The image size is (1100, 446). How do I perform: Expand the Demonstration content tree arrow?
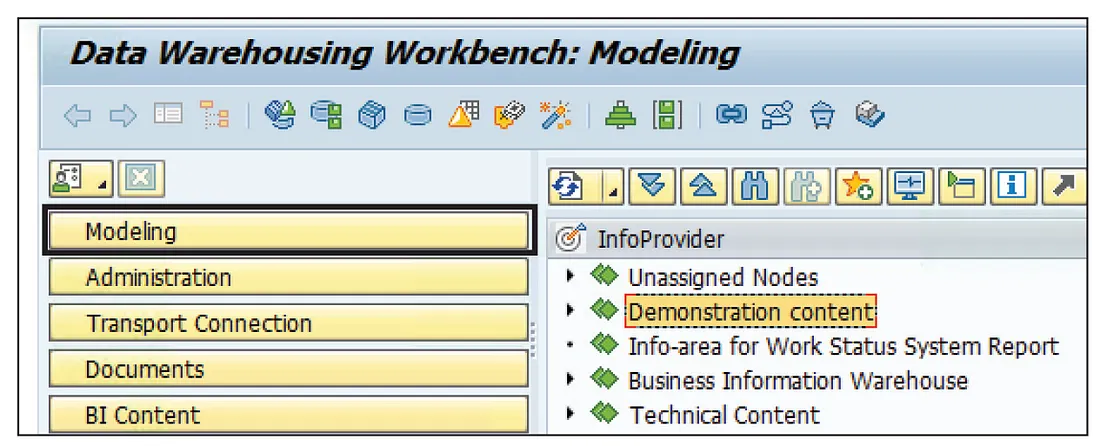click(570, 309)
